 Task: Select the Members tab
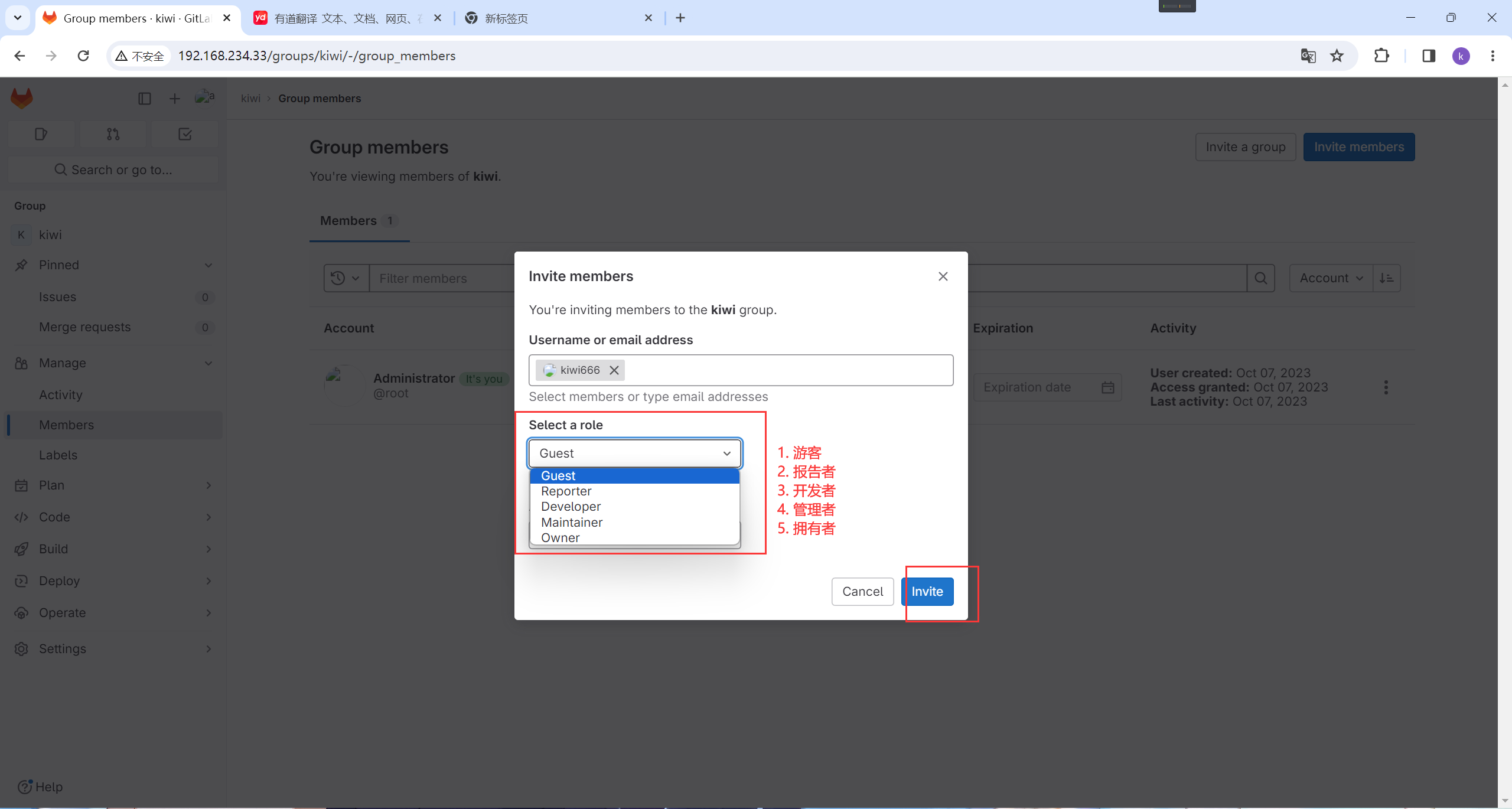coord(359,221)
